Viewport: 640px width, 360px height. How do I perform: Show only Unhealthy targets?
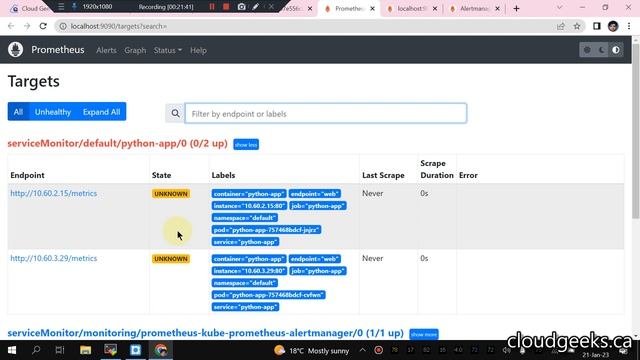(53, 111)
